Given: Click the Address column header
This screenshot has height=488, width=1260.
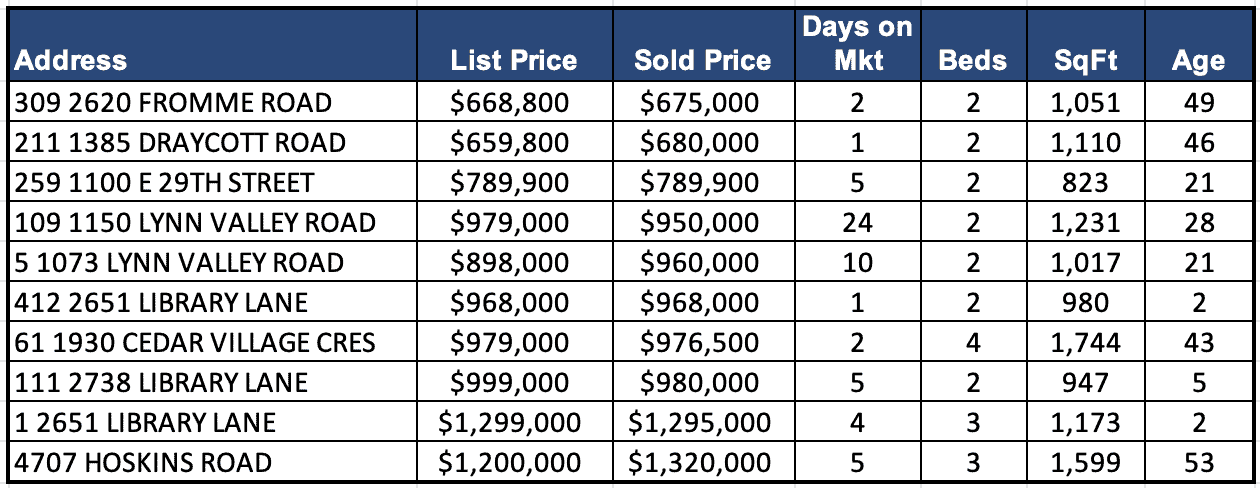Looking at the screenshot, I should (72, 60).
